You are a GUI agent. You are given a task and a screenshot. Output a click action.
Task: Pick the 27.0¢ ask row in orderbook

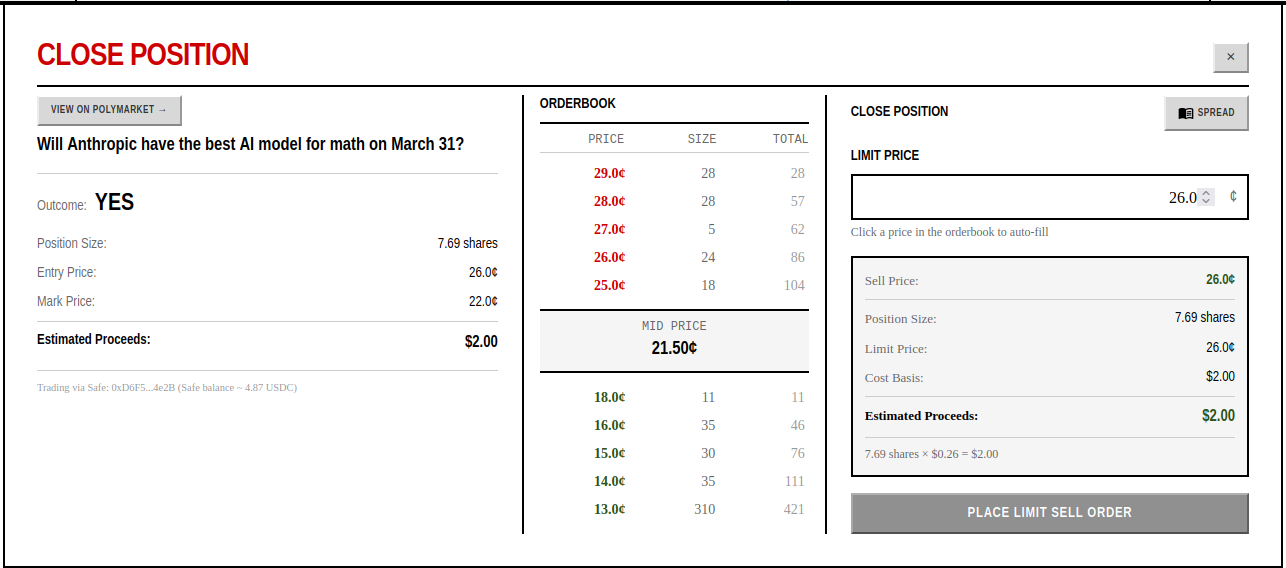click(609, 229)
